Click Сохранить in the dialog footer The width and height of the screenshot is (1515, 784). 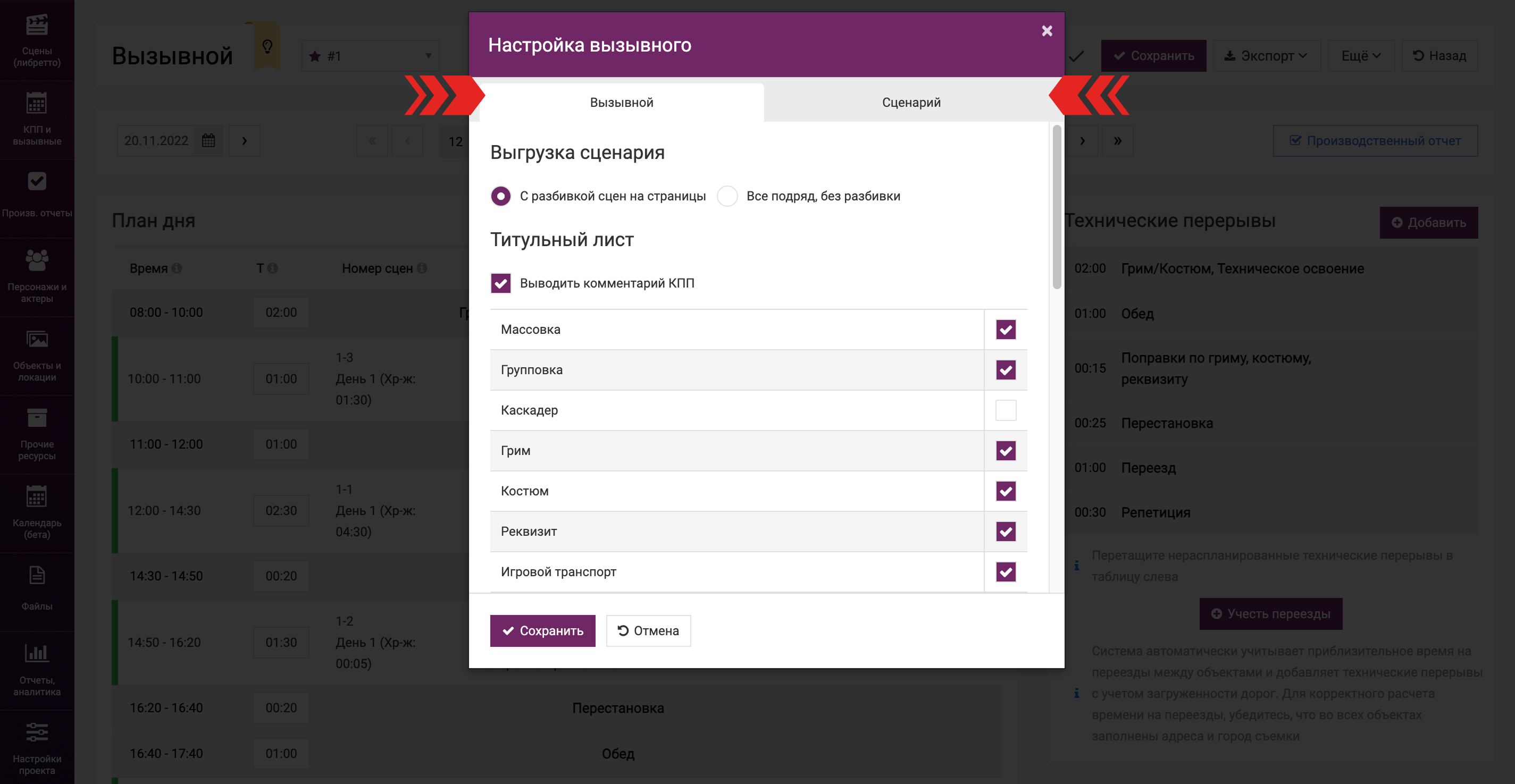pyautogui.click(x=542, y=630)
